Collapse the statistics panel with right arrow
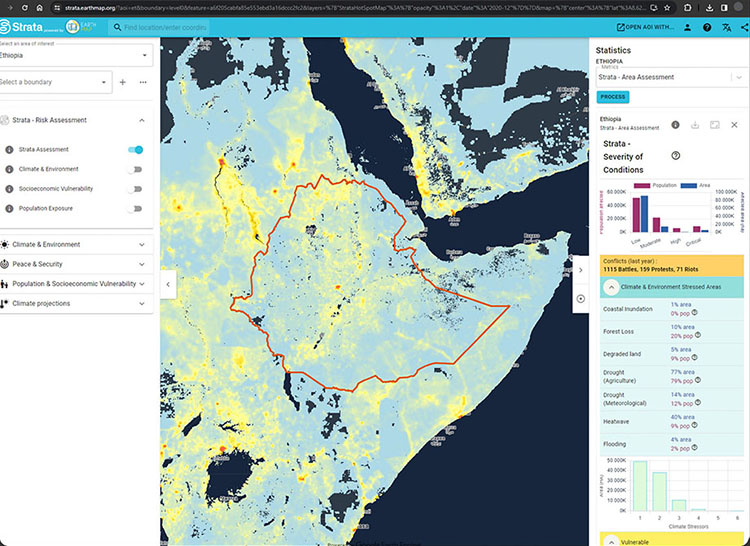The image size is (750, 546). tap(581, 270)
